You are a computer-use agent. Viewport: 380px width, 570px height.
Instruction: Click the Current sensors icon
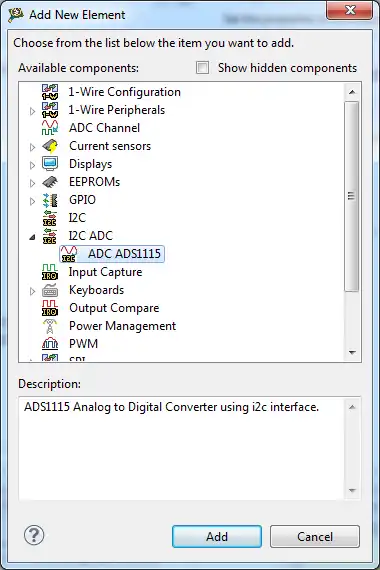point(50,146)
